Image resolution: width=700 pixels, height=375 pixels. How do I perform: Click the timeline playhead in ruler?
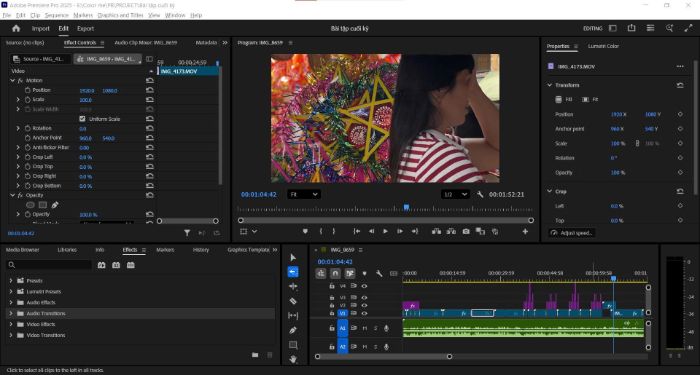pyautogui.click(x=613, y=279)
